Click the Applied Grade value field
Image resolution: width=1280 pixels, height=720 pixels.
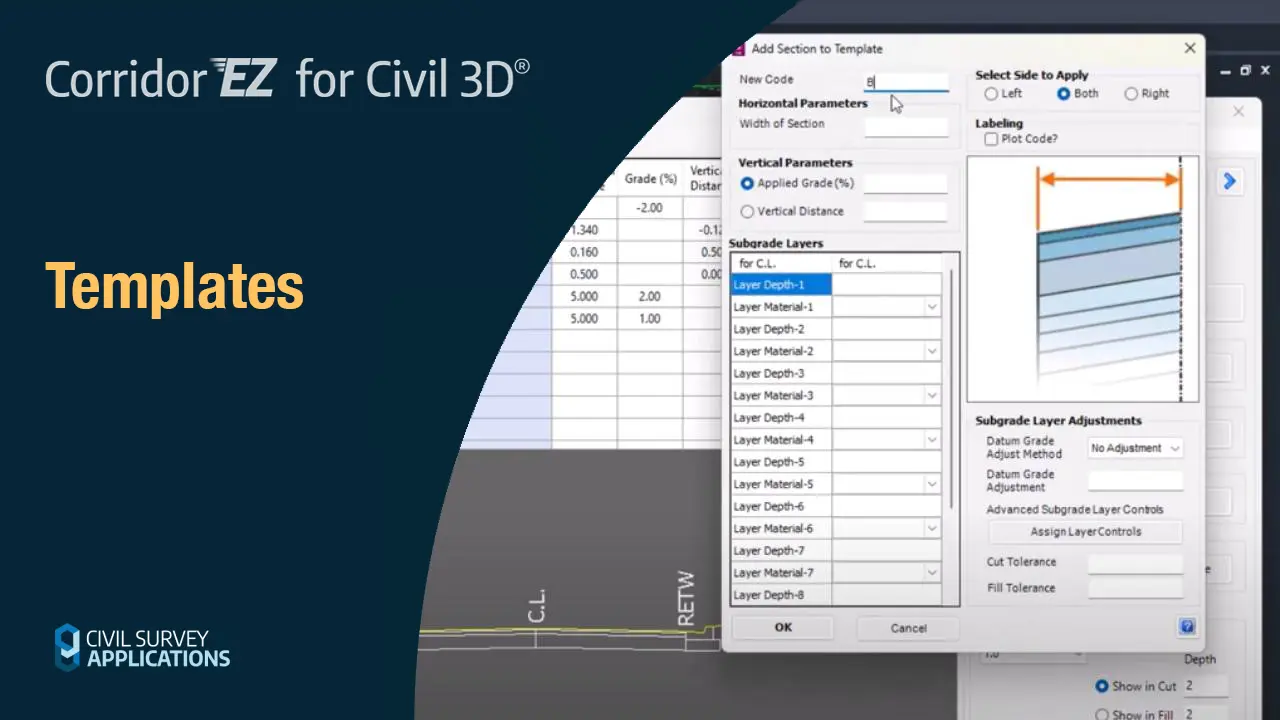pyautogui.click(x=905, y=184)
